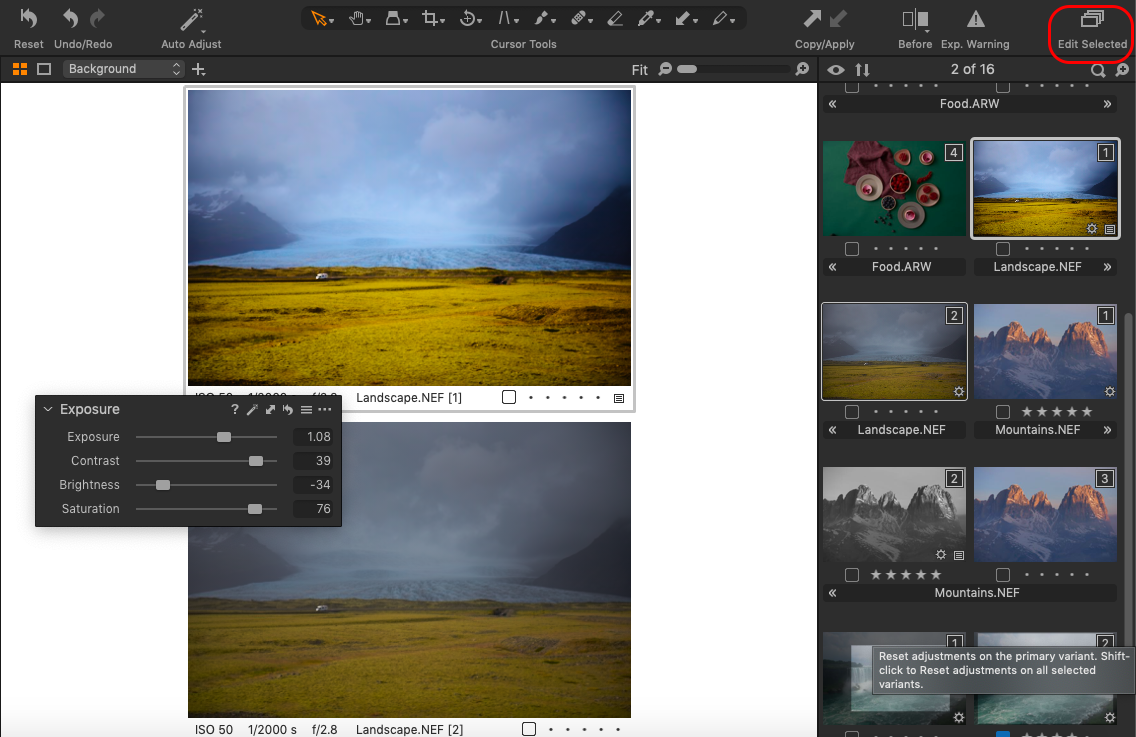Screen dimensions: 1136x737
Task: Click the Reset toolbar button
Action: click(28, 29)
